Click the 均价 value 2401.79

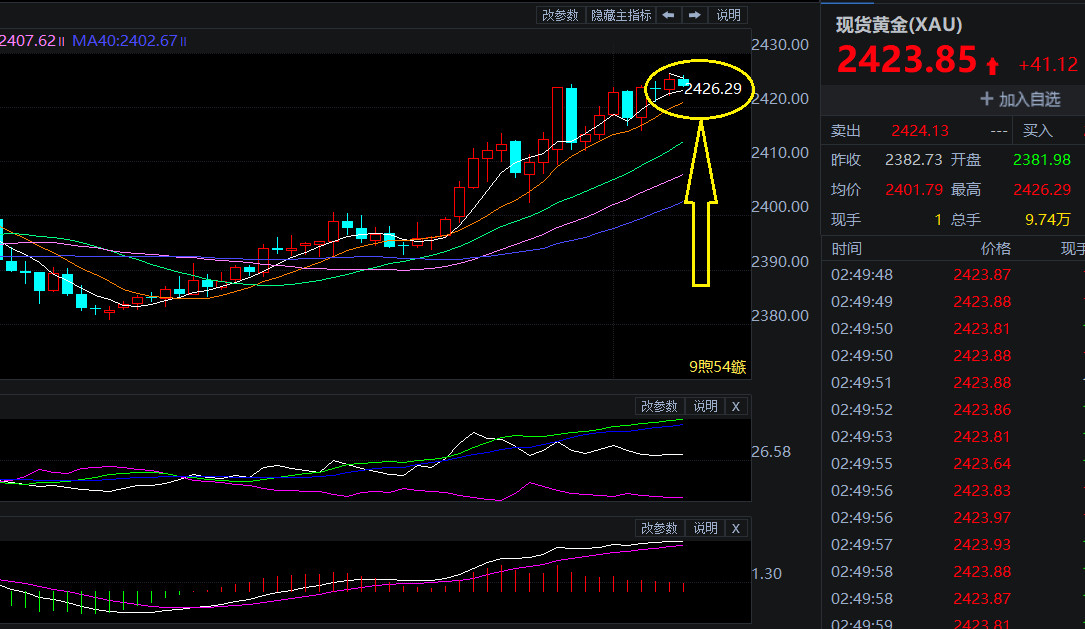913,190
